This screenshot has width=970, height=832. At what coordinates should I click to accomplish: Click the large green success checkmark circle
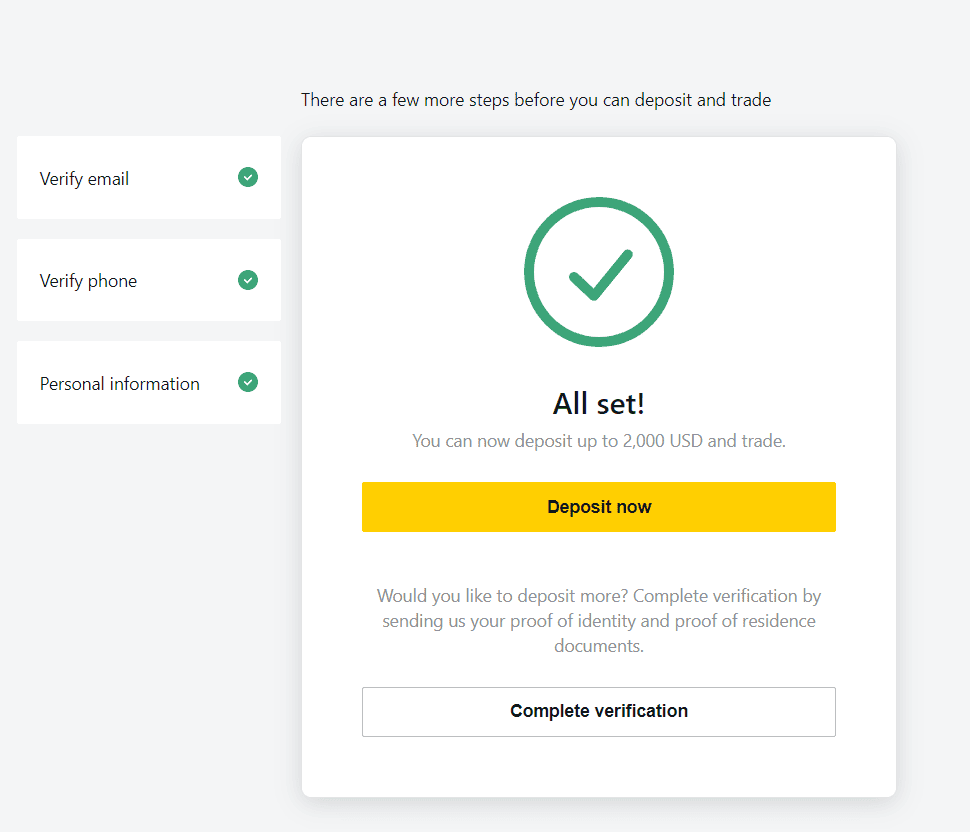[x=599, y=272]
